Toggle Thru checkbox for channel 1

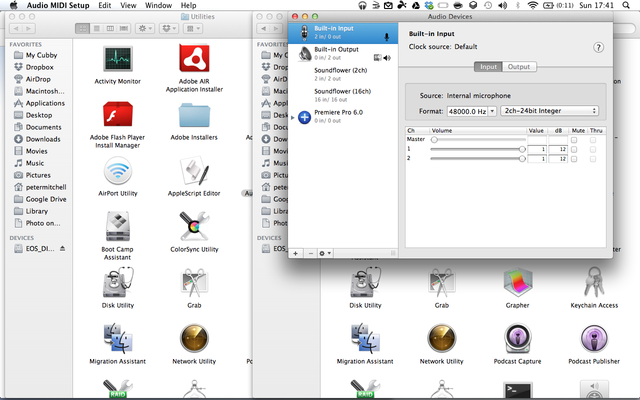click(593, 149)
